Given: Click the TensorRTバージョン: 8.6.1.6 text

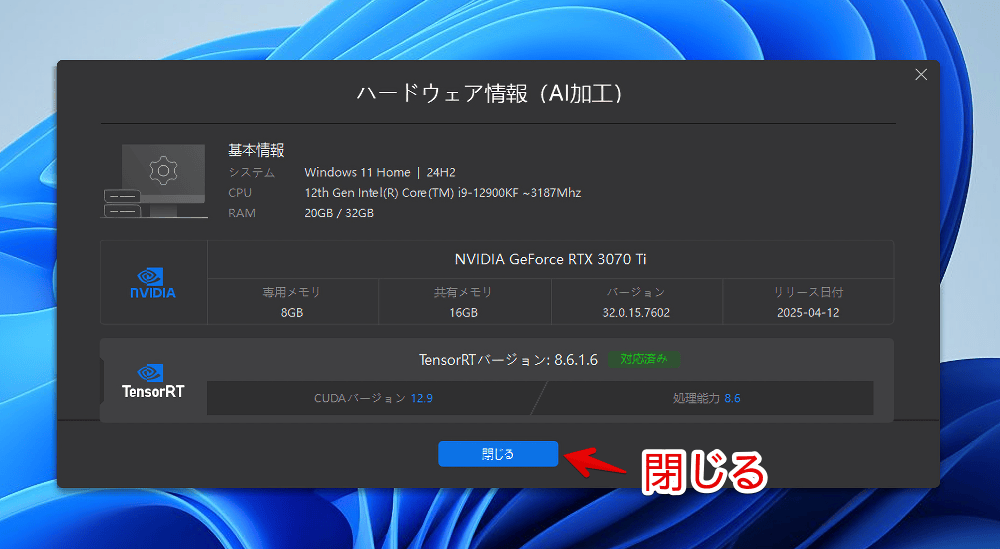Looking at the screenshot, I should point(508,360).
